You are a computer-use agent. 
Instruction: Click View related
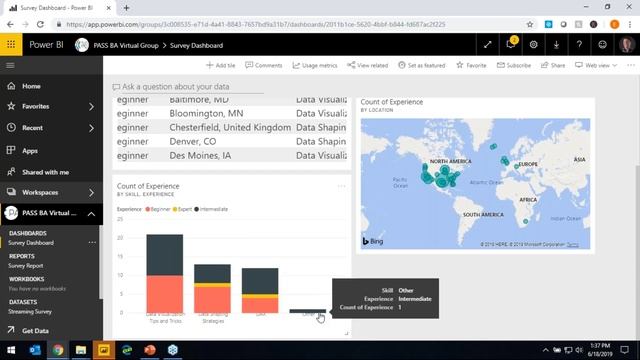pos(367,65)
